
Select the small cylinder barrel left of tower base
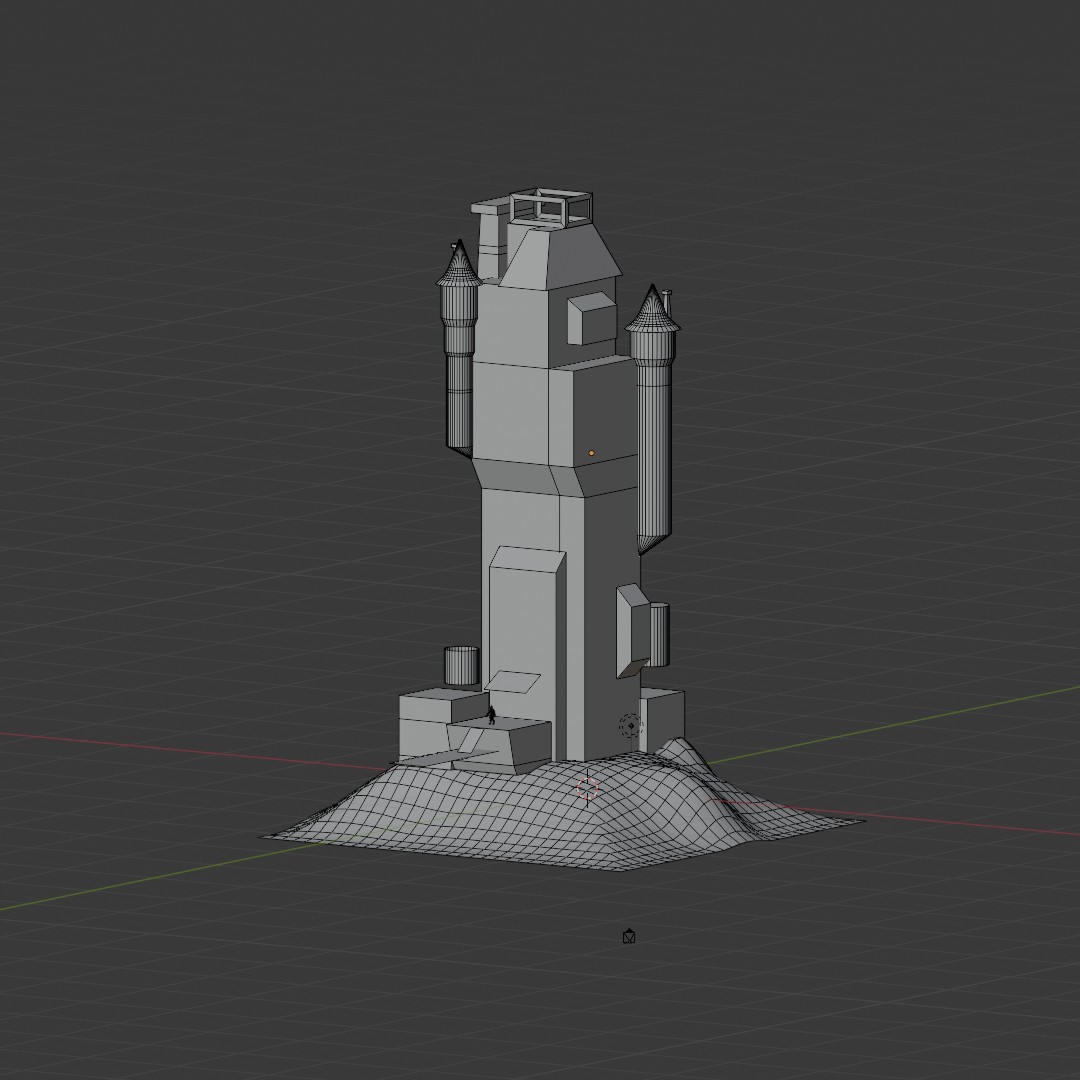[x=461, y=665]
